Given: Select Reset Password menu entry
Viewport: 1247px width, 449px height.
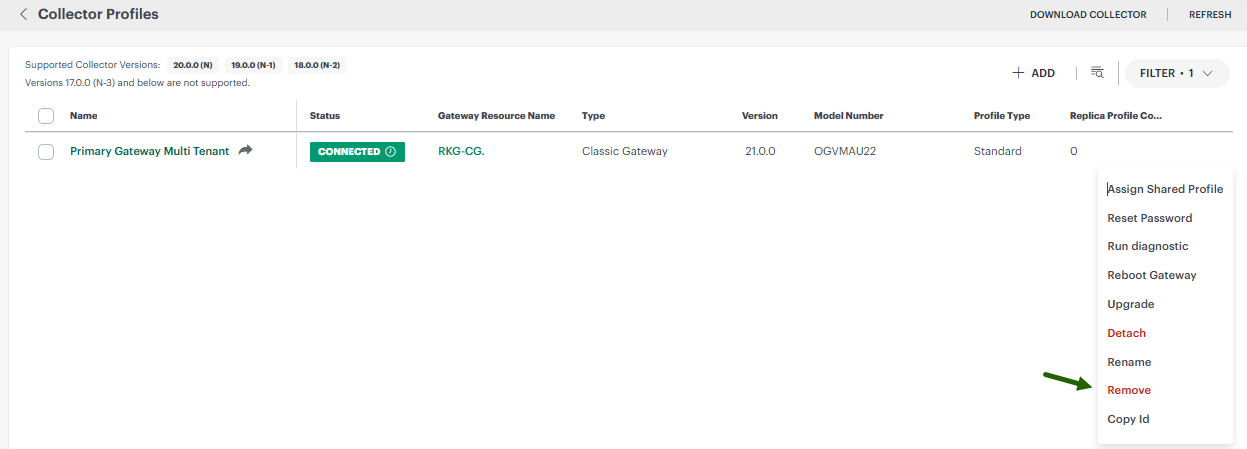Looking at the screenshot, I should (1150, 218).
